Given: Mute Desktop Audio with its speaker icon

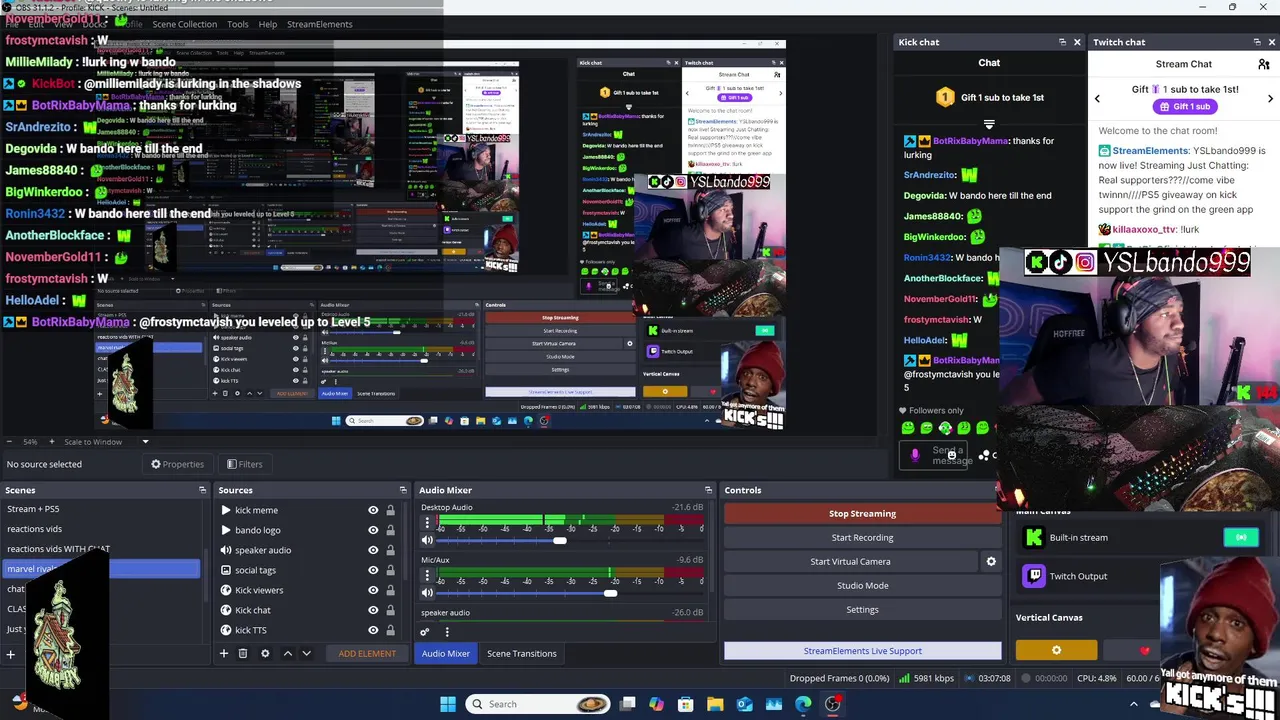Looking at the screenshot, I should click(x=427, y=540).
